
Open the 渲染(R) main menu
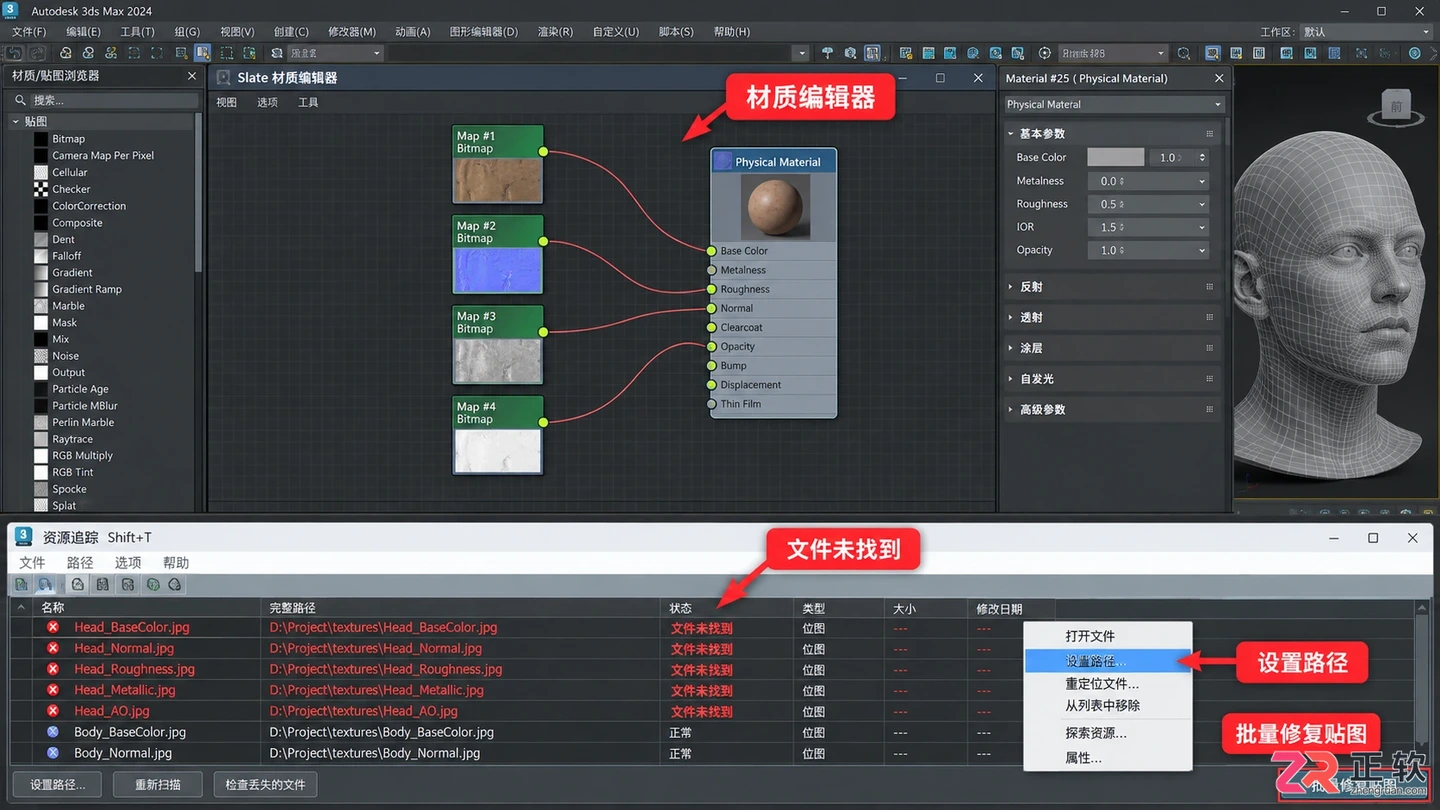click(x=555, y=32)
